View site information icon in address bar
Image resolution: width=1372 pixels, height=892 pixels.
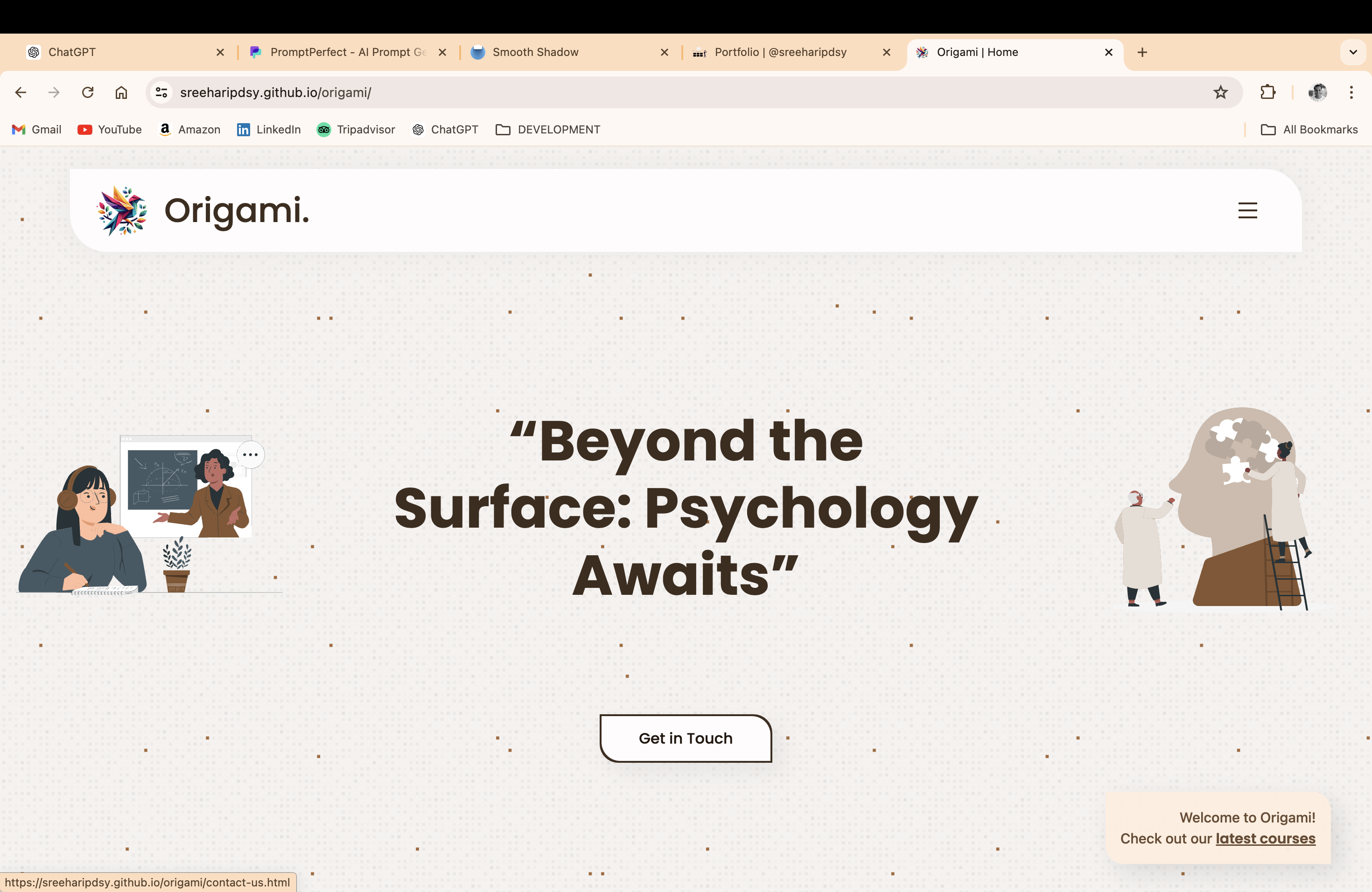point(161,92)
